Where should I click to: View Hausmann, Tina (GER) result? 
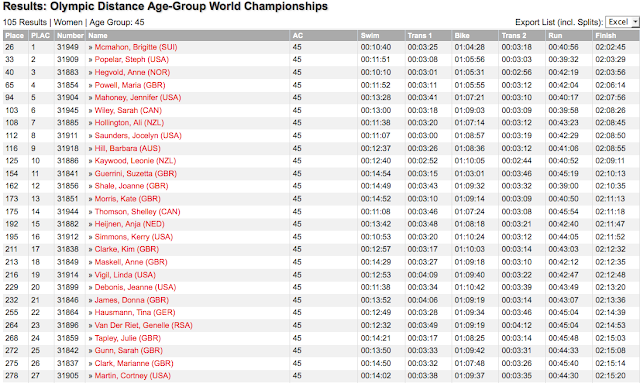tap(135, 312)
